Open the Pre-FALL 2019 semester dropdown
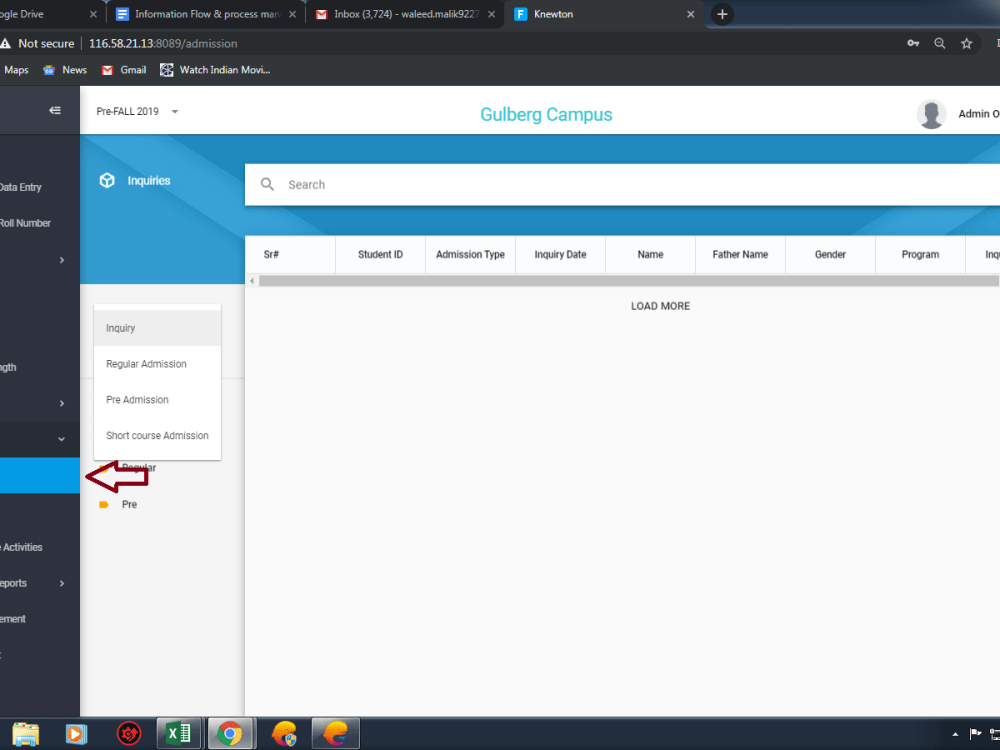 click(137, 111)
